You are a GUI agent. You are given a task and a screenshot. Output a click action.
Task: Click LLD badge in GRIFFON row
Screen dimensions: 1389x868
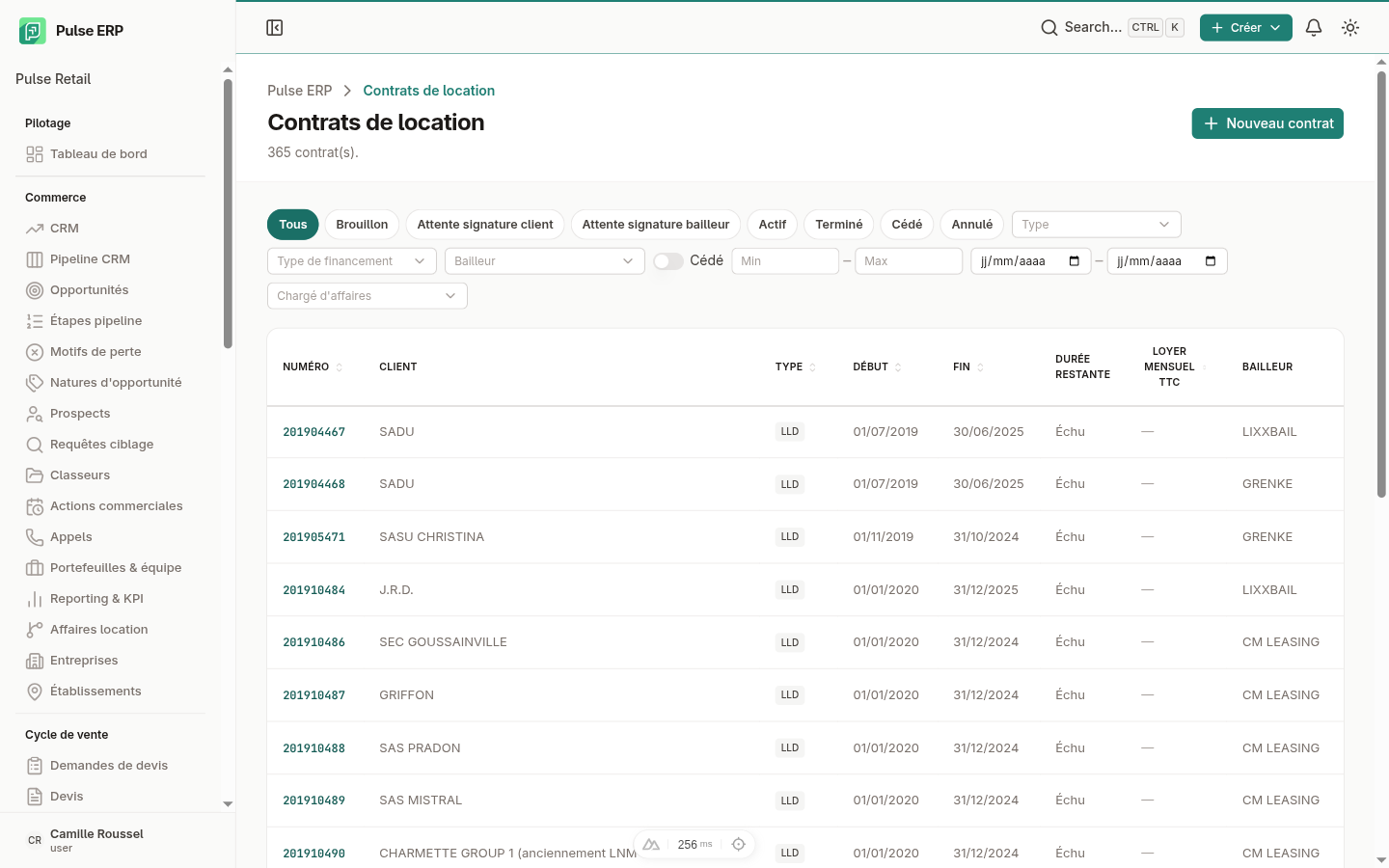(790, 695)
